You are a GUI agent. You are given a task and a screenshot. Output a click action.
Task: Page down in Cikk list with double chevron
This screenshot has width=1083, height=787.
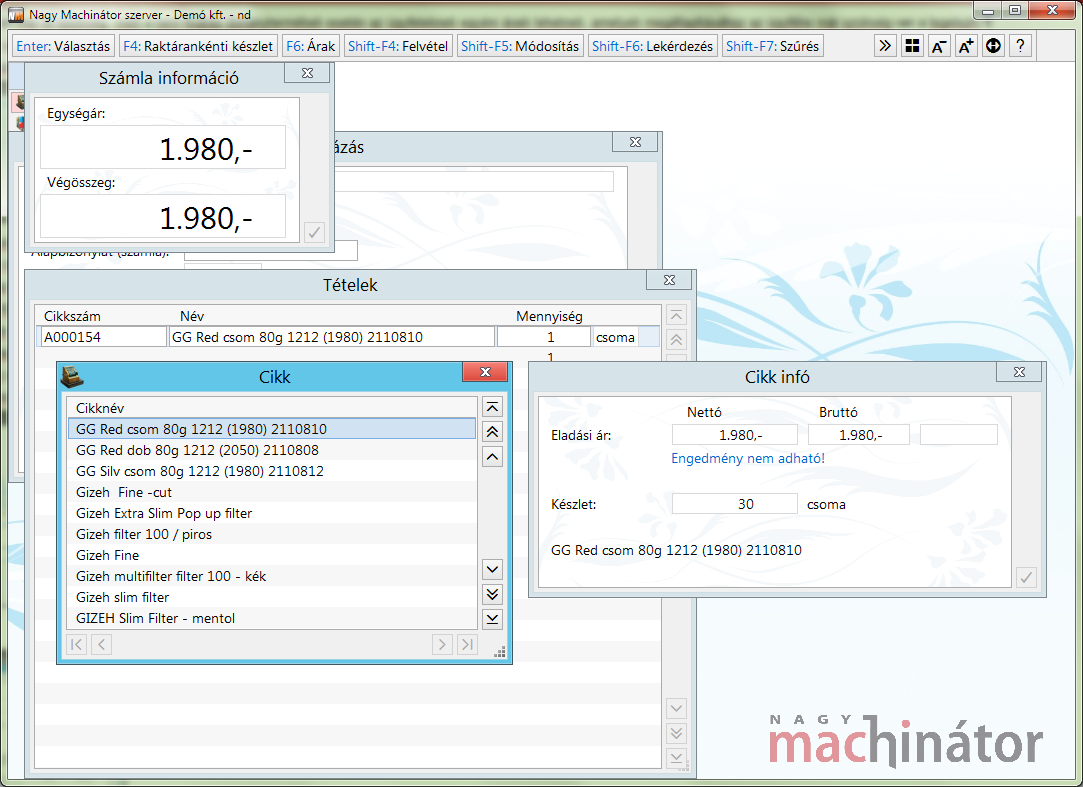tap(492, 594)
